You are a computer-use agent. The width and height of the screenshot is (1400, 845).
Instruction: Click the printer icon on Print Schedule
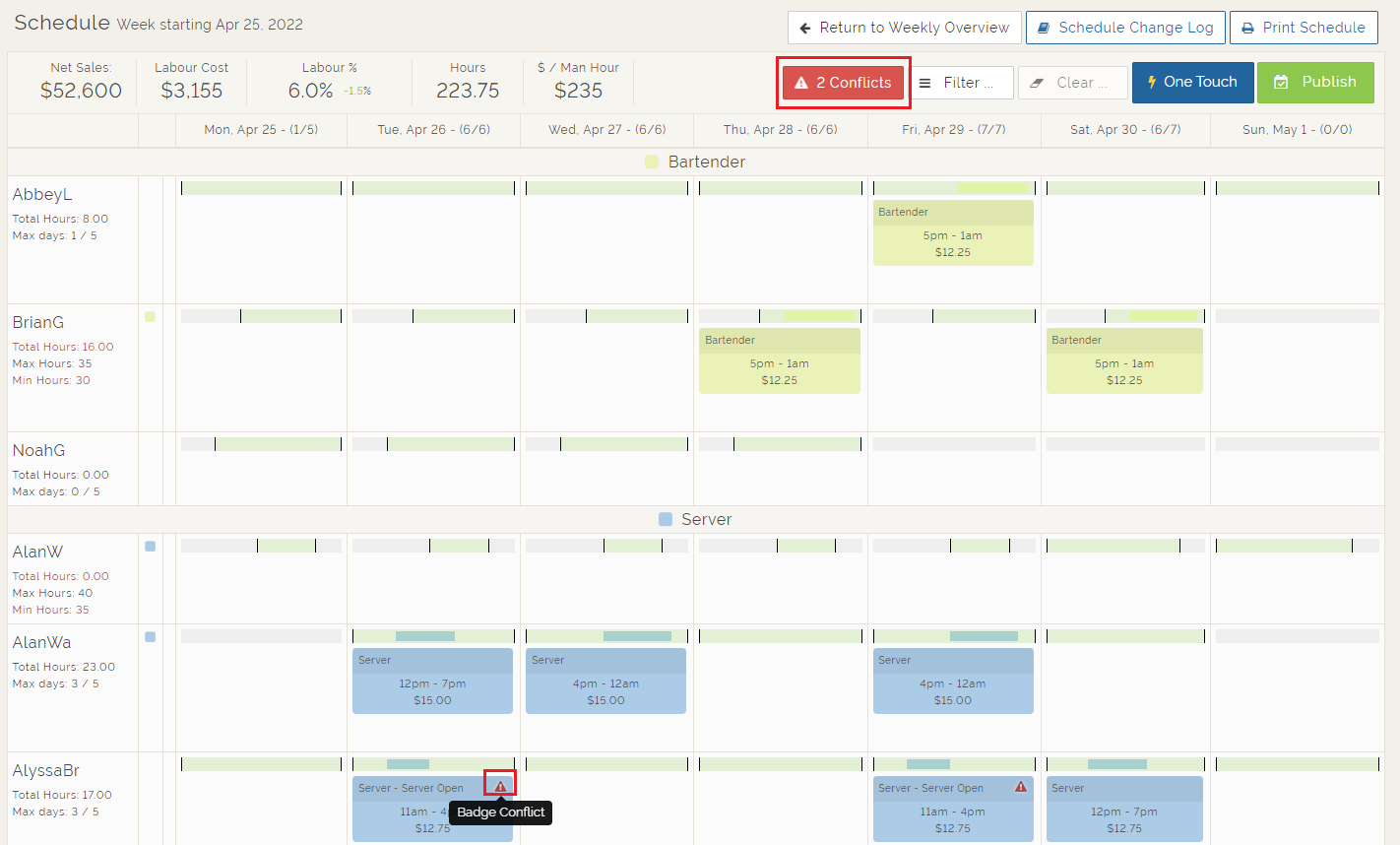click(x=1247, y=29)
